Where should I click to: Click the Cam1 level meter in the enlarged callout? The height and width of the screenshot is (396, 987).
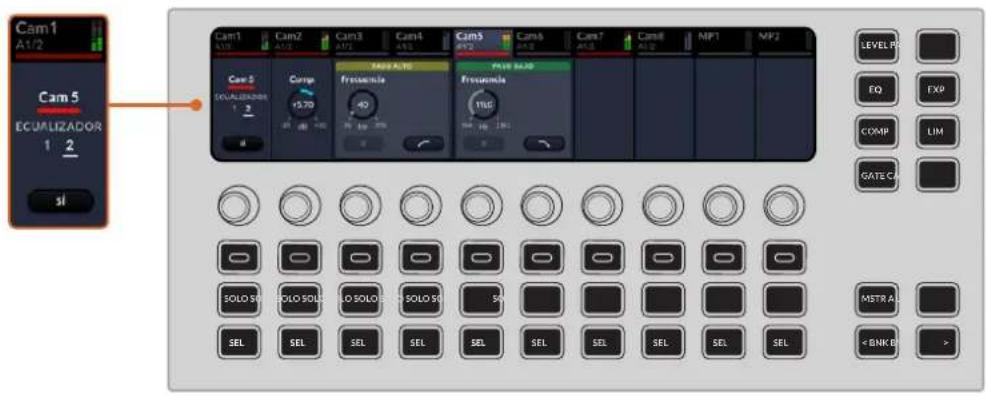coord(96,35)
